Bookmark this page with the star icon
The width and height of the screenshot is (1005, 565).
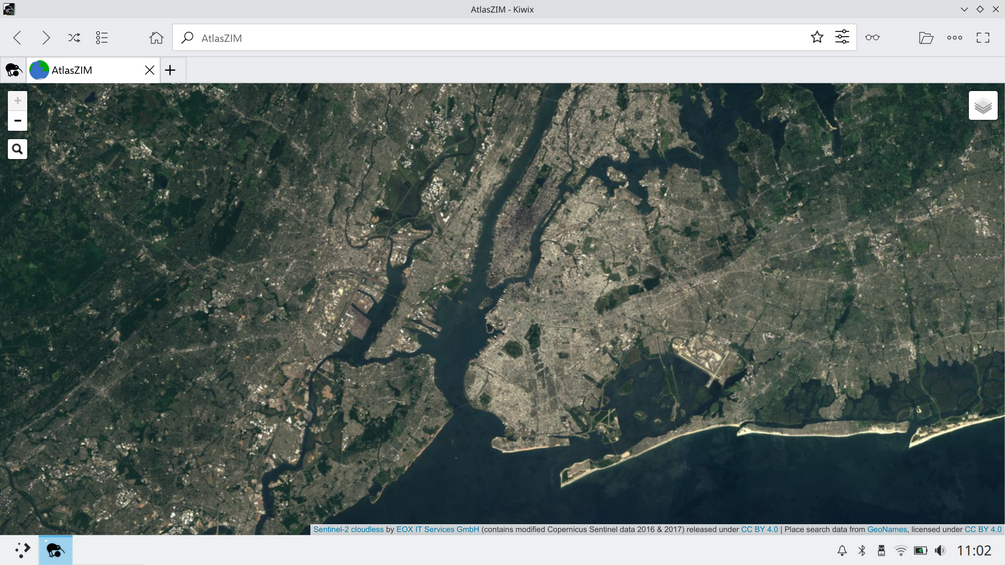817,37
